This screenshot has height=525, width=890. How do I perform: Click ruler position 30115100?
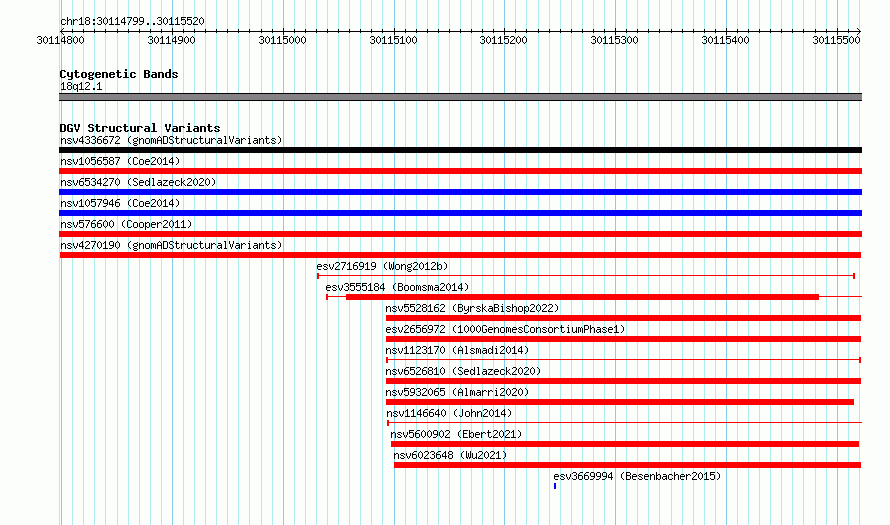pyautogui.click(x=393, y=40)
